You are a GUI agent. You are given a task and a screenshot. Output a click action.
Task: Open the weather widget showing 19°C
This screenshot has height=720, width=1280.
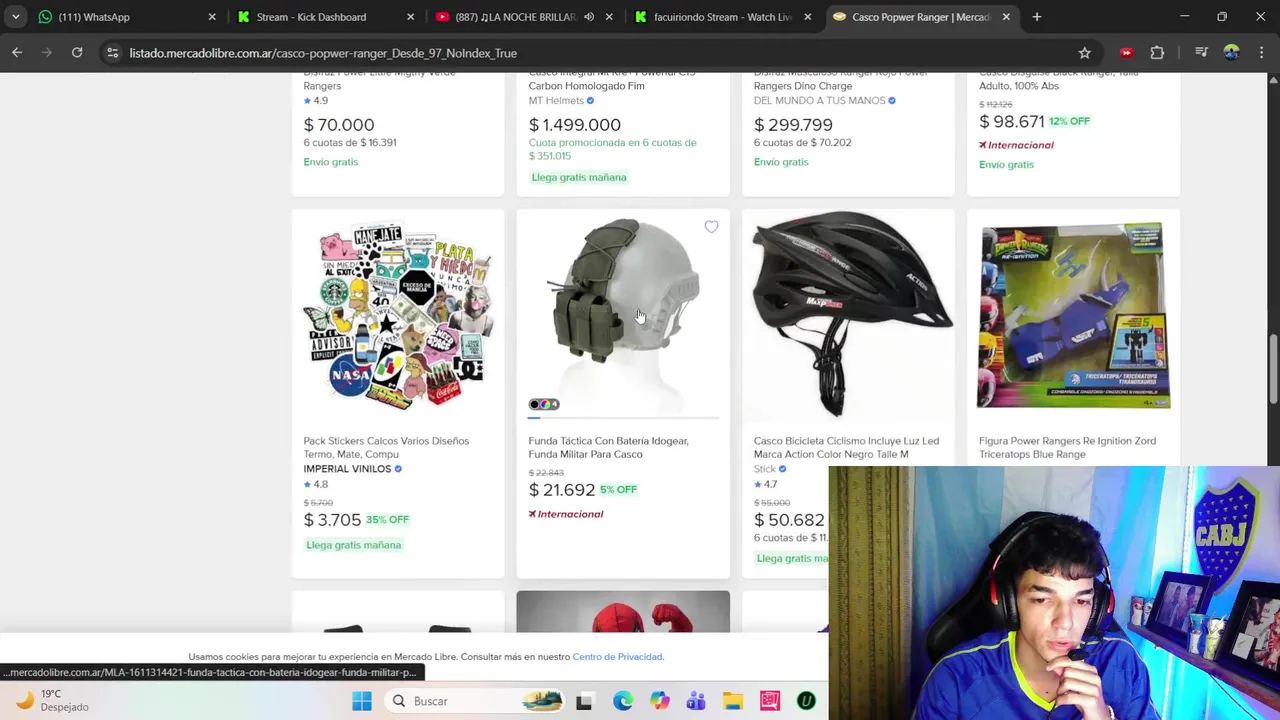[x=52, y=700]
